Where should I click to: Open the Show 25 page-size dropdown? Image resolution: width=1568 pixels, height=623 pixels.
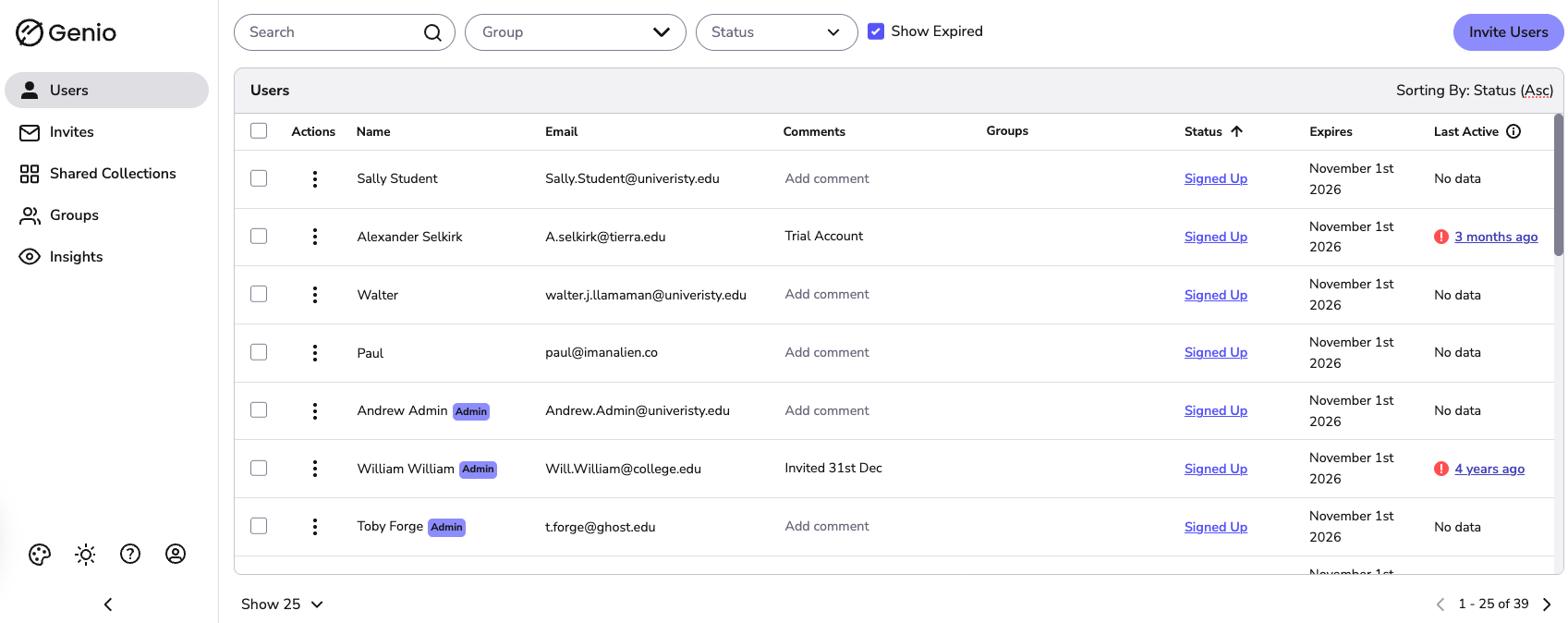[282, 605]
